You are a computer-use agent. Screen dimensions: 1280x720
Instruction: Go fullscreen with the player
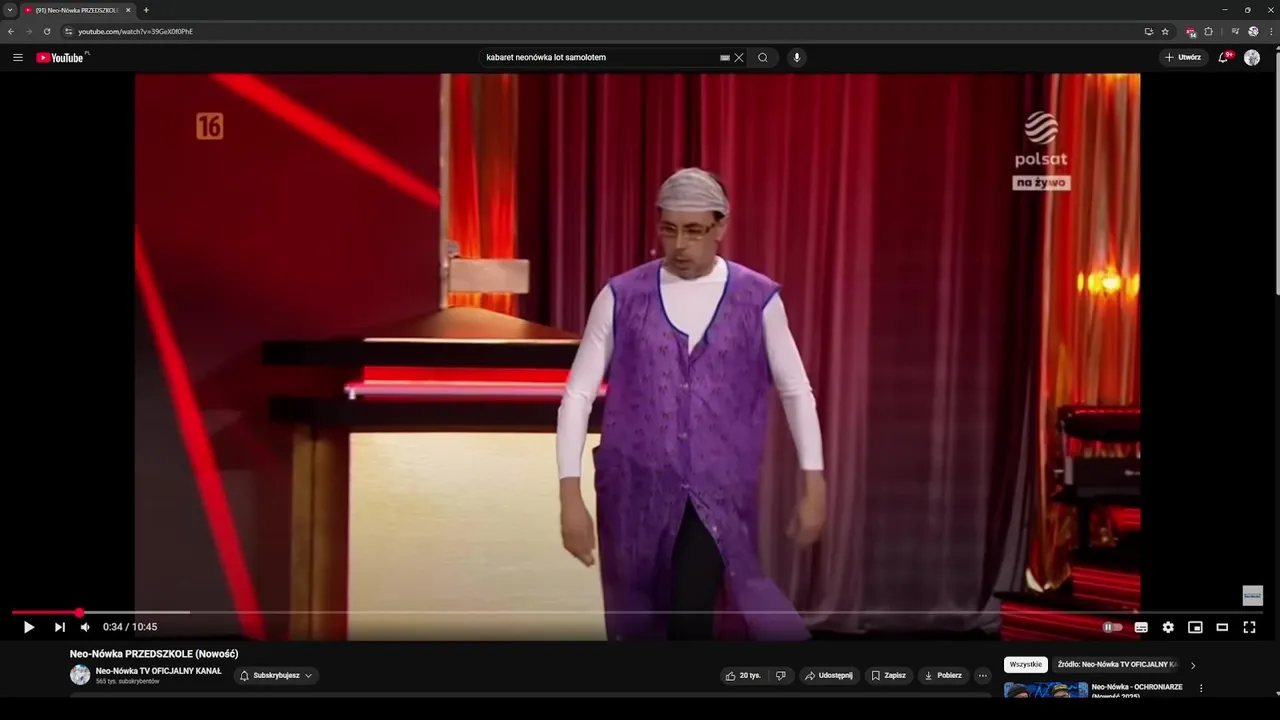(1249, 627)
